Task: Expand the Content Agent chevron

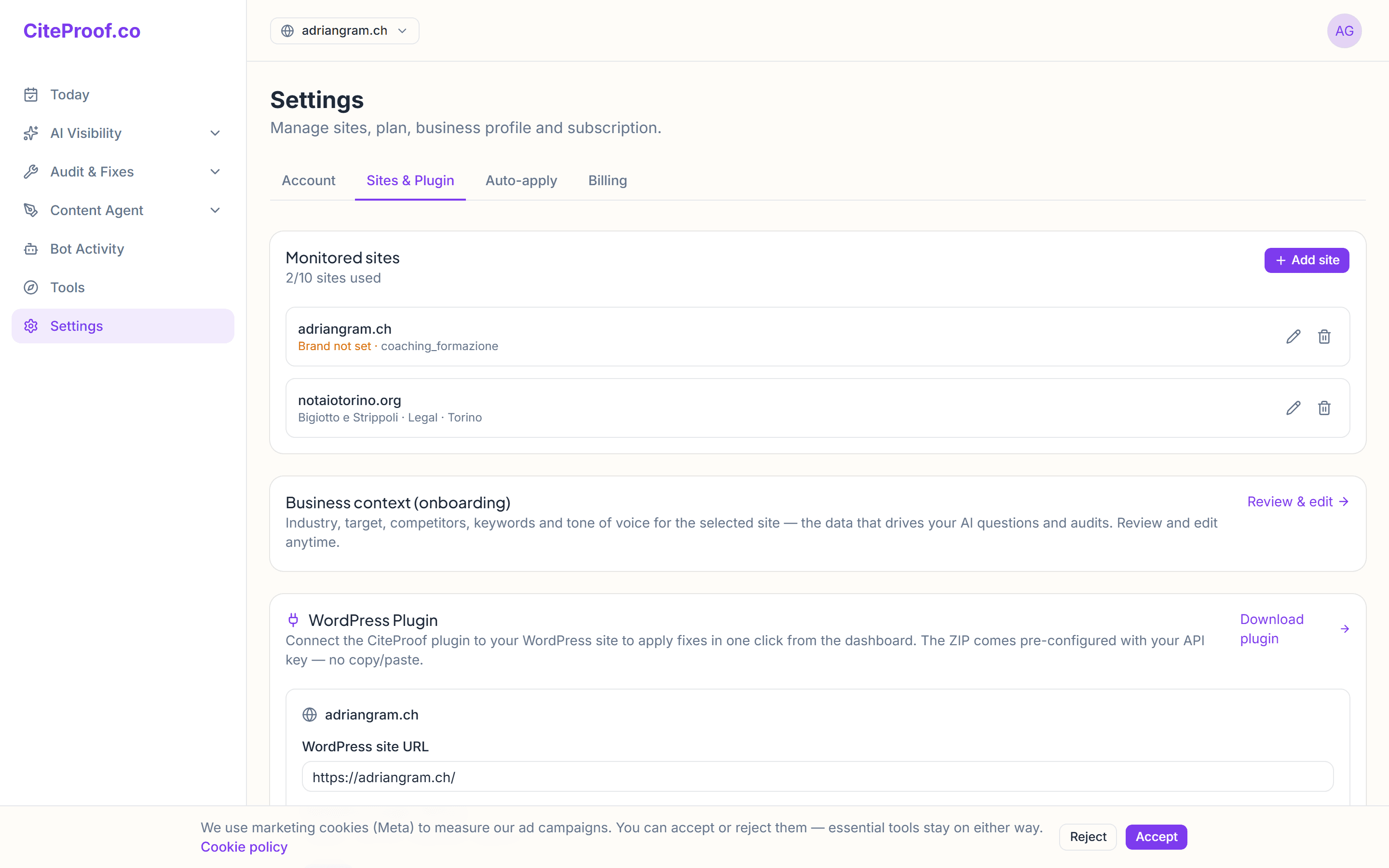Action: tap(215, 210)
